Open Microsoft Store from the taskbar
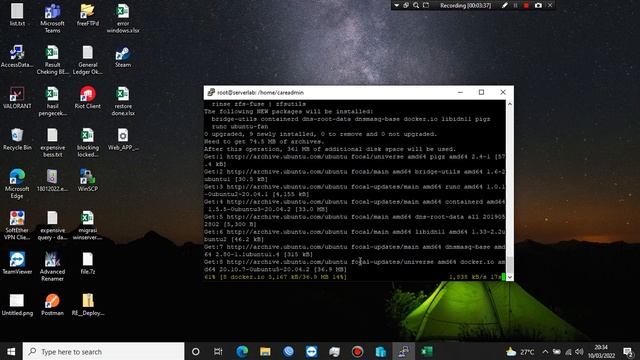 380,351
